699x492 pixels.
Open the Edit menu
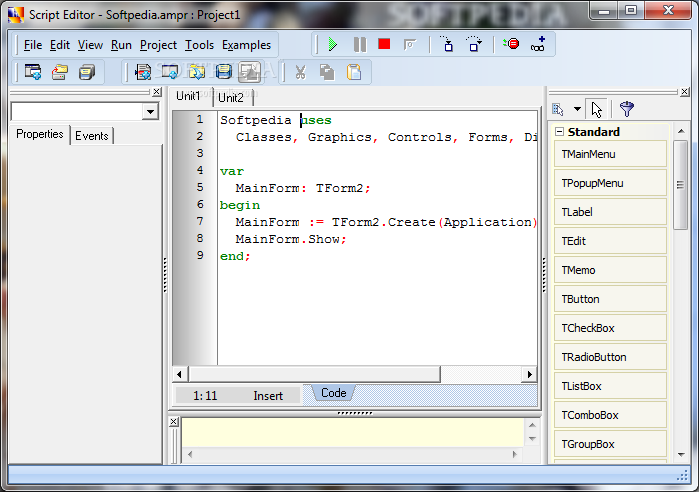(60, 45)
